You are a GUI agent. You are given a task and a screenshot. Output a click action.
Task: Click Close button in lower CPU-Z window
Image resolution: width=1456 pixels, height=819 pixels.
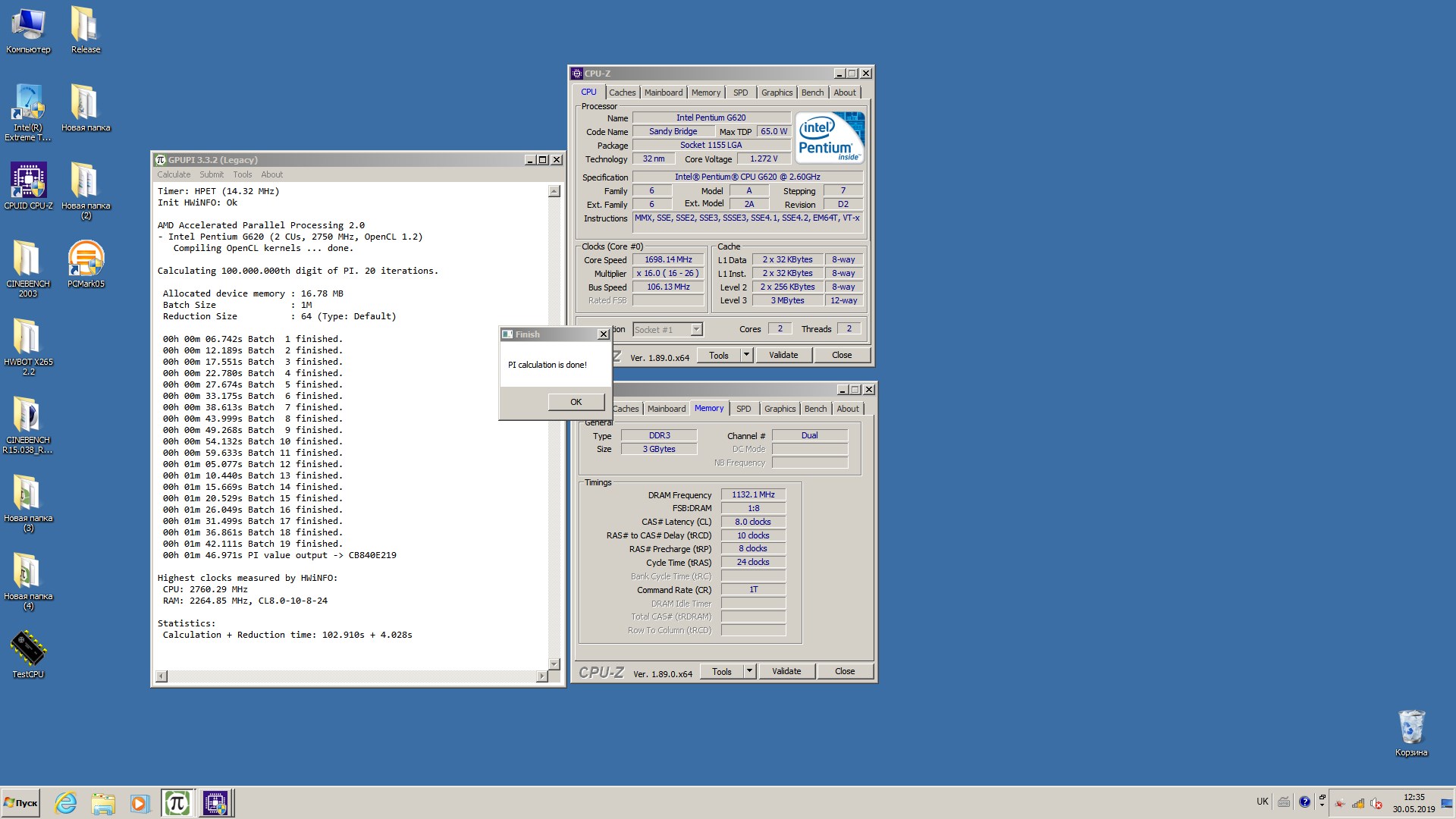pyautogui.click(x=845, y=671)
